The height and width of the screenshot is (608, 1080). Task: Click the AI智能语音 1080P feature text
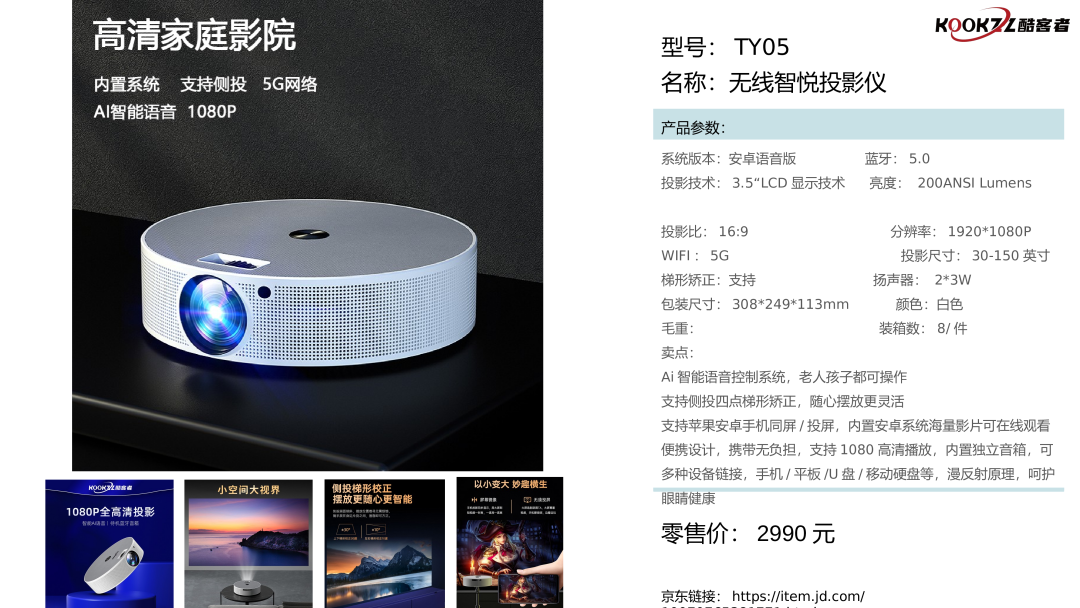click(165, 112)
